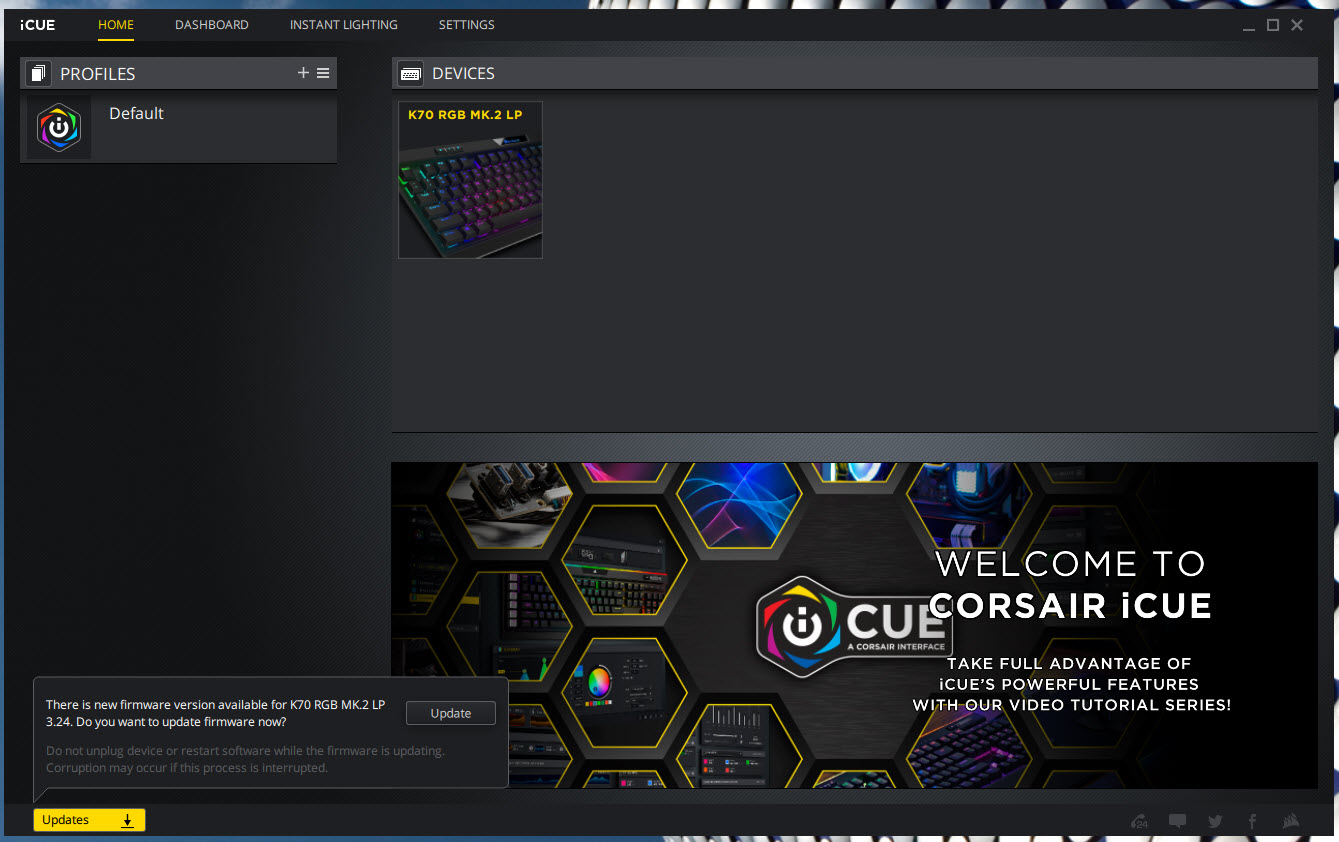The width and height of the screenshot is (1339, 842).
Task: Open the forum chat bubble icon
Action: click(1178, 821)
